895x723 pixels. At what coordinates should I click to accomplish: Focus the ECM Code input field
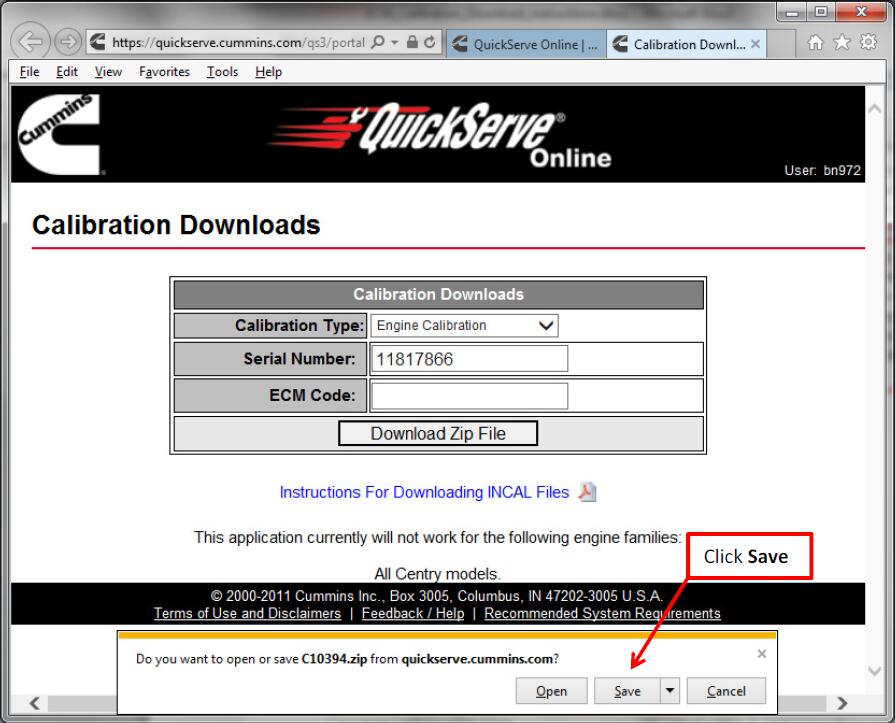[x=469, y=395]
